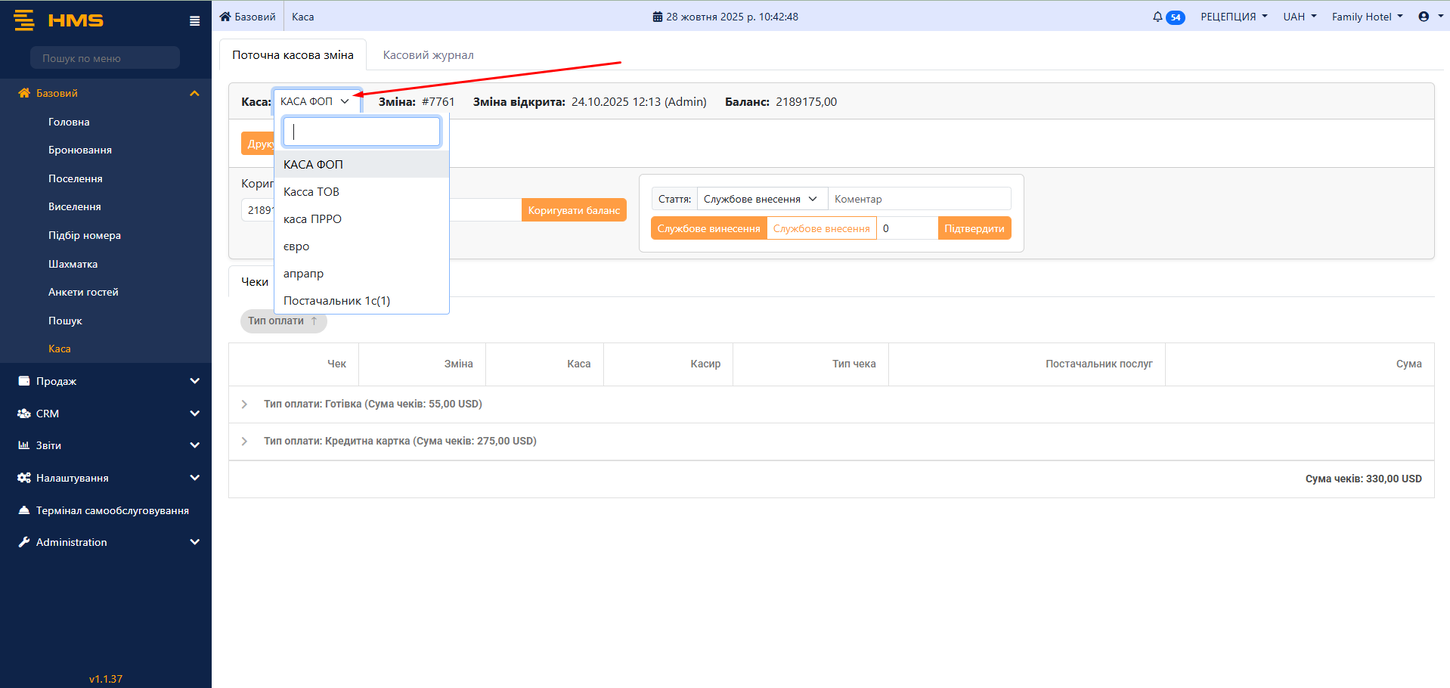Open Звіти section with chart icon

[24, 445]
